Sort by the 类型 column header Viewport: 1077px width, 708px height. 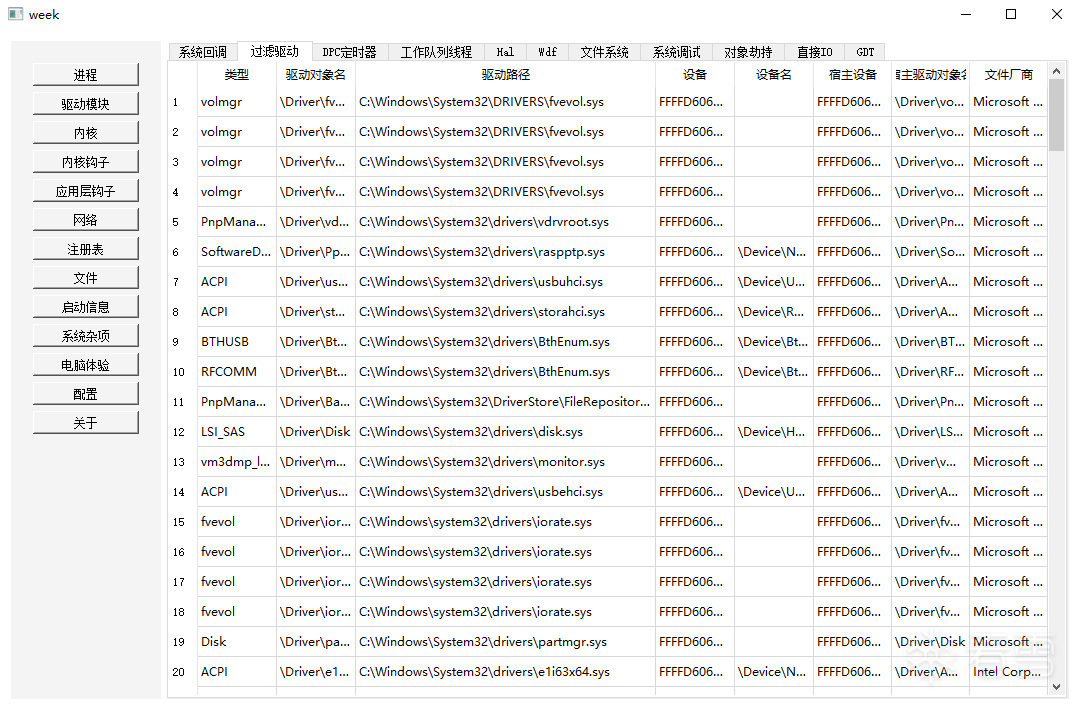point(236,74)
